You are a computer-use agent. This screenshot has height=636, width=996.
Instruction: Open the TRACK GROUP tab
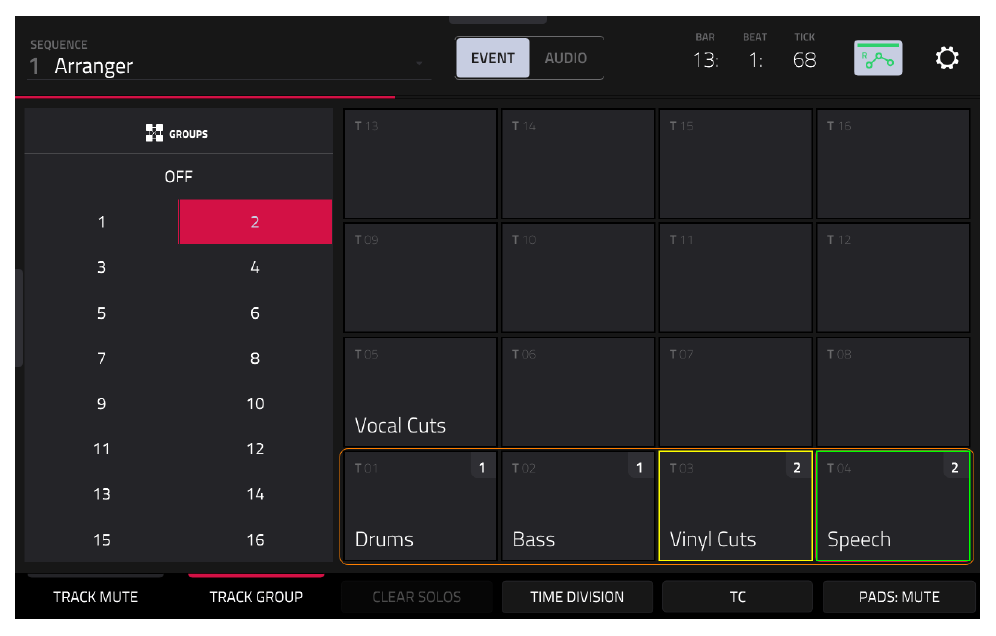click(x=256, y=597)
